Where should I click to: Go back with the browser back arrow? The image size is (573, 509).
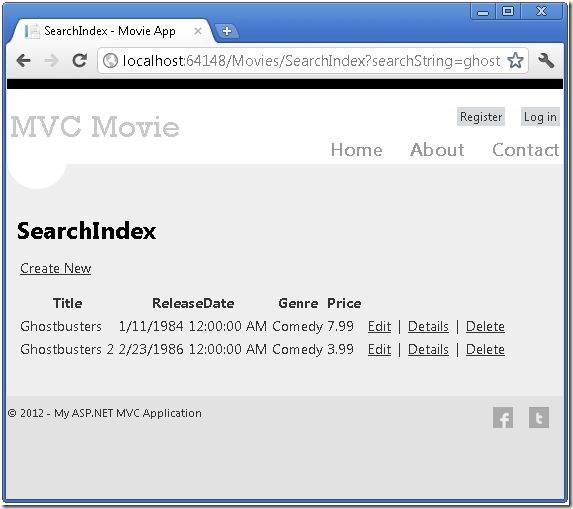tap(24, 60)
